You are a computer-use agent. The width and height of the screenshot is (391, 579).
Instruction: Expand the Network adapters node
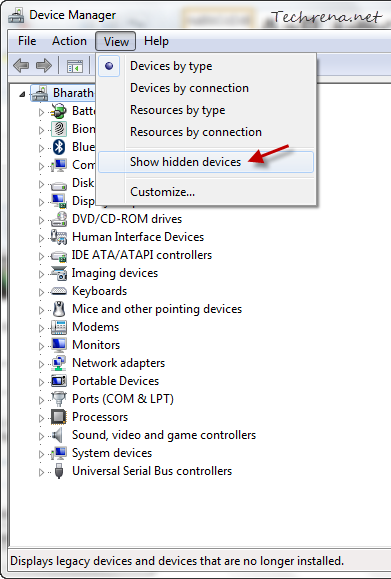pyautogui.click(x=41, y=364)
